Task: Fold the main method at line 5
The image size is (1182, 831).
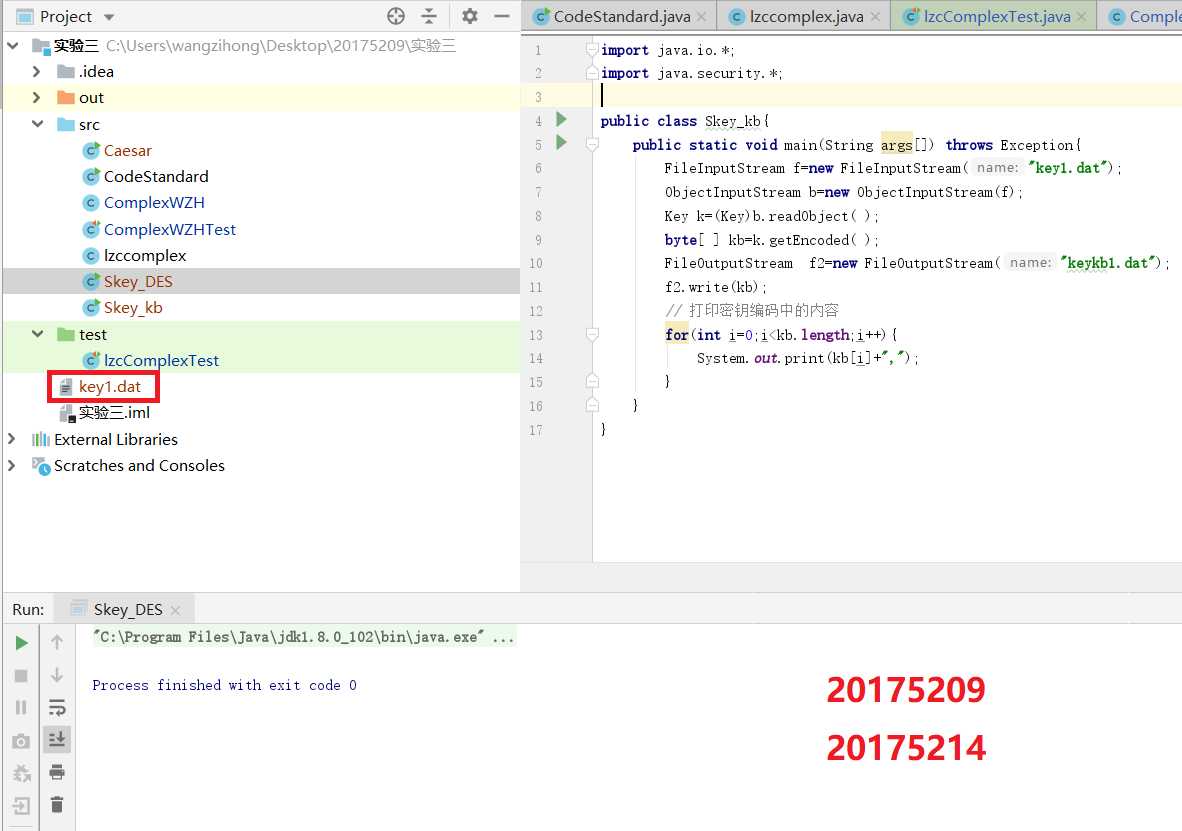Action: [x=593, y=145]
